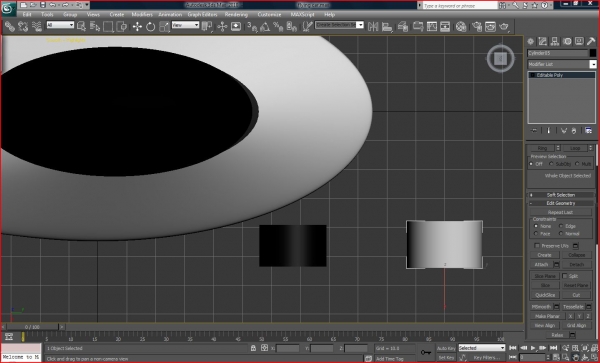This screenshot has height=363, width=600.
Task: Click the Cylinder15 object name field
Action: tap(558, 53)
